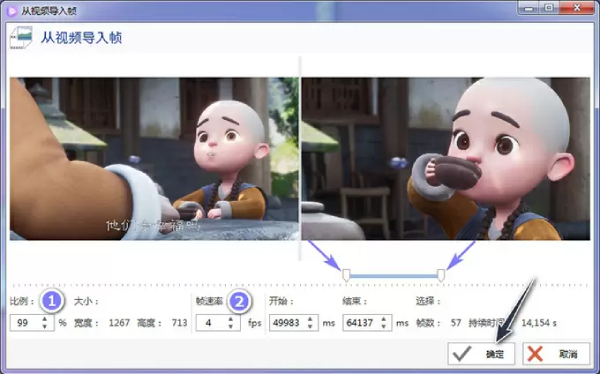600x374 pixels.
Task: Click the width value 1267
Action: [x=119, y=323]
